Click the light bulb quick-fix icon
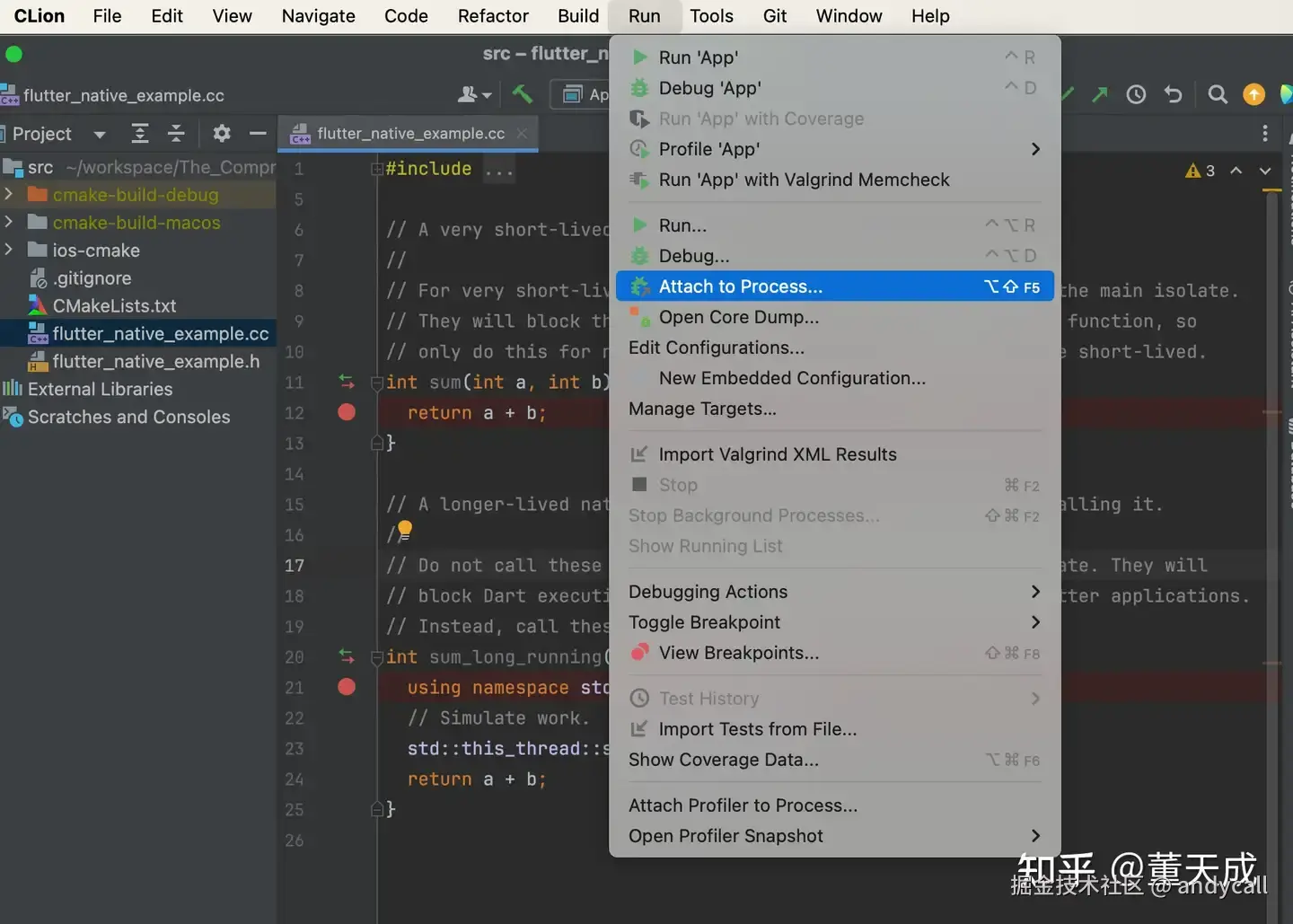Viewport: 1293px width, 924px height. pos(405,530)
